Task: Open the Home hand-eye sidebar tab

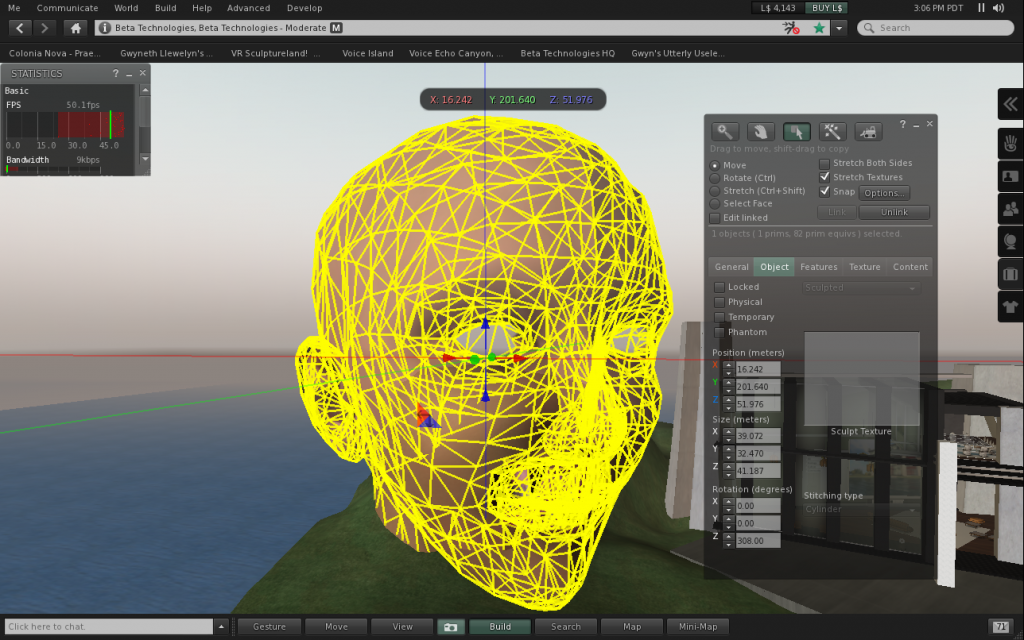Action: tap(1010, 144)
